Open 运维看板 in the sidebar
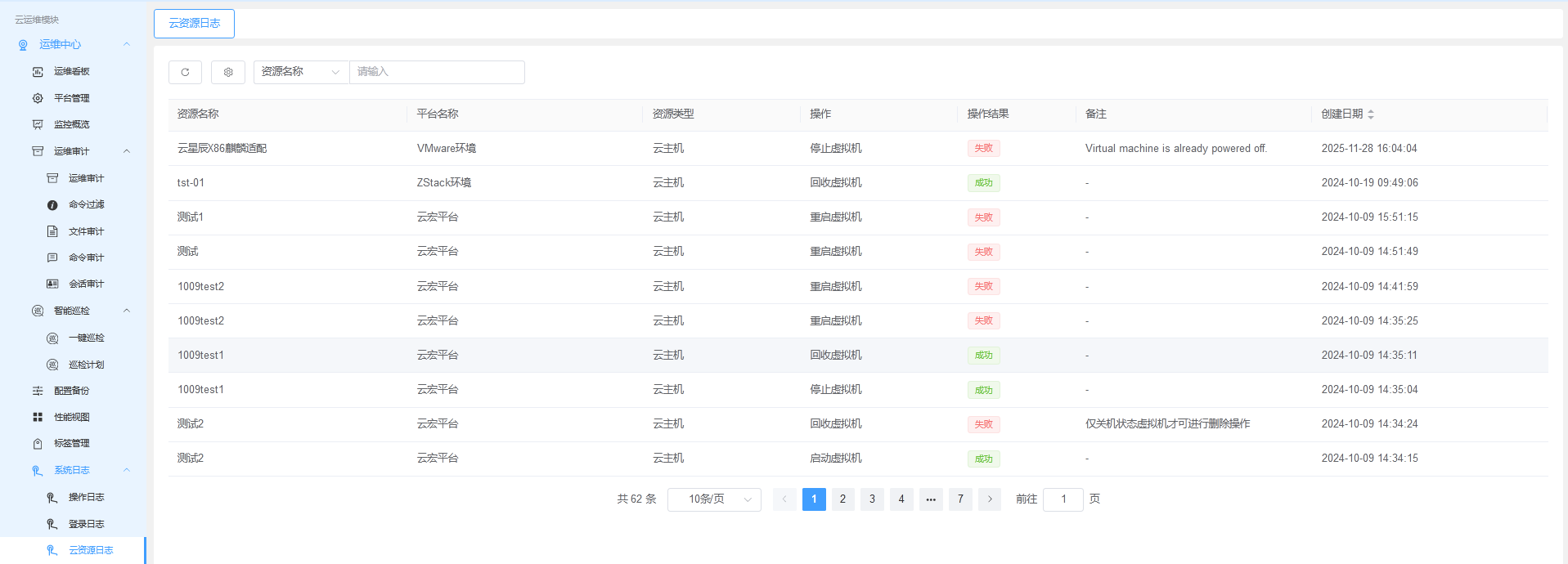1568x564 pixels. [x=72, y=72]
